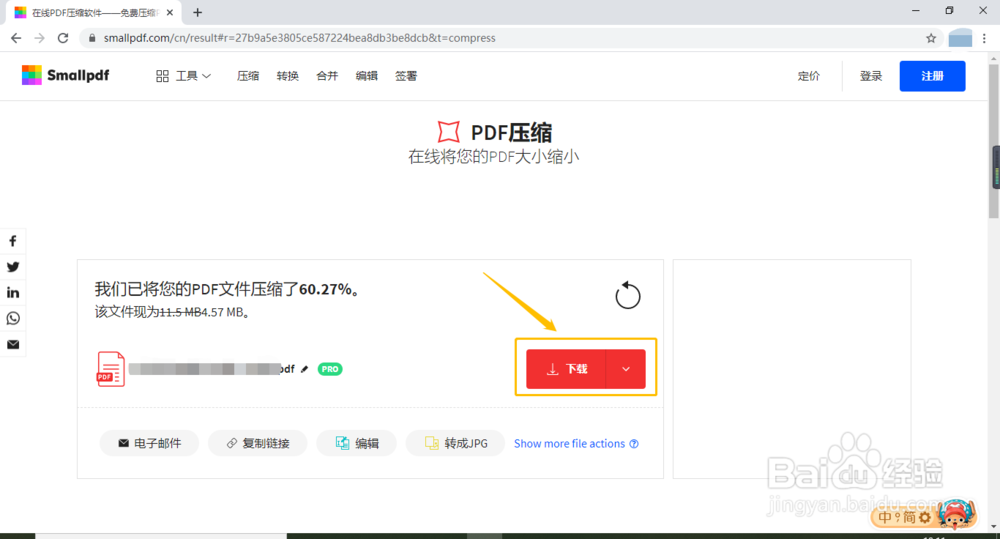
Task: Click the IME settings gear icon
Action: click(x=924, y=517)
